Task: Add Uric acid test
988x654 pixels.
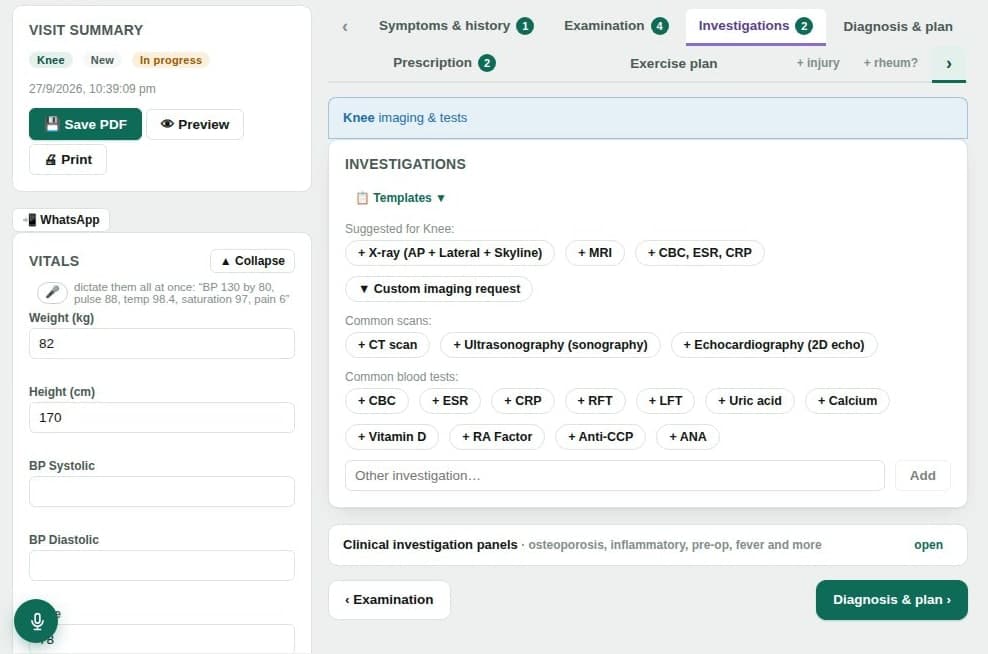Action: [x=750, y=401]
